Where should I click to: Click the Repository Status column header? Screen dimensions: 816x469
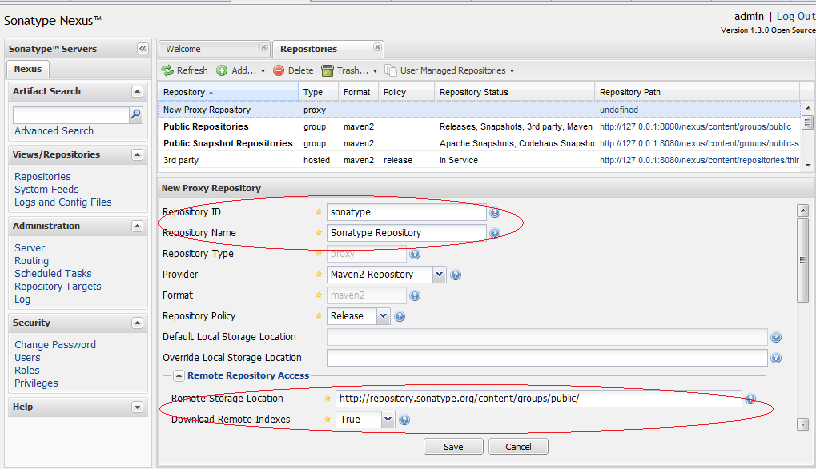click(514, 92)
